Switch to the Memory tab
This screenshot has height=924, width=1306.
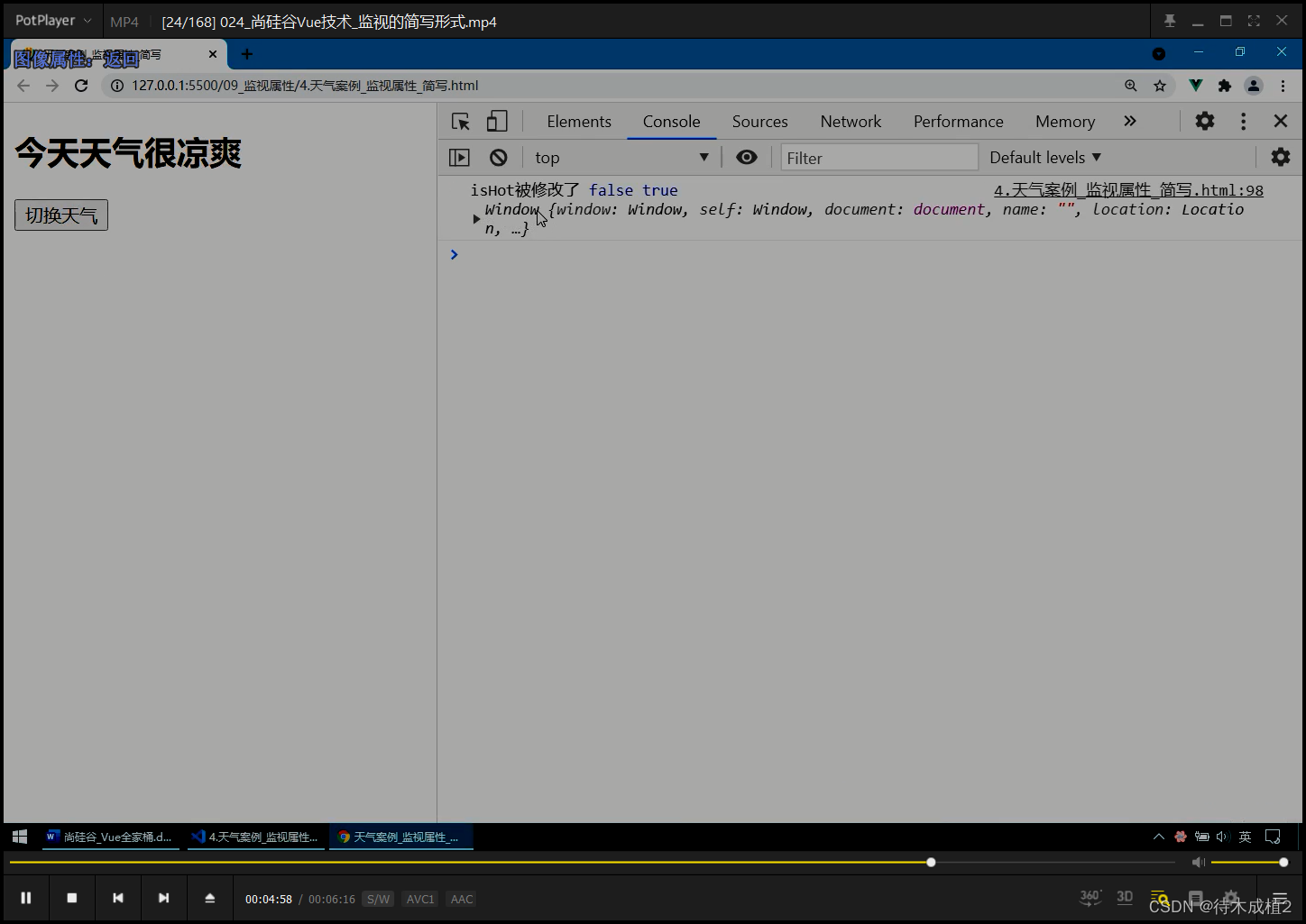click(x=1065, y=122)
